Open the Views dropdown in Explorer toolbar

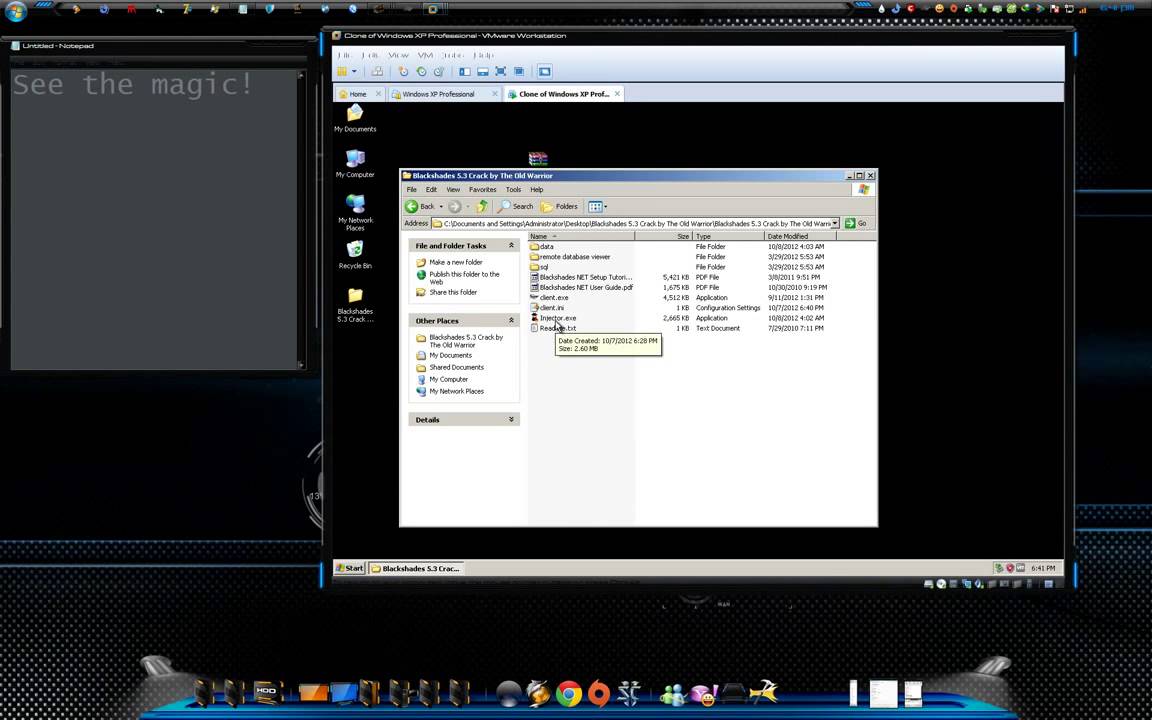[597, 206]
